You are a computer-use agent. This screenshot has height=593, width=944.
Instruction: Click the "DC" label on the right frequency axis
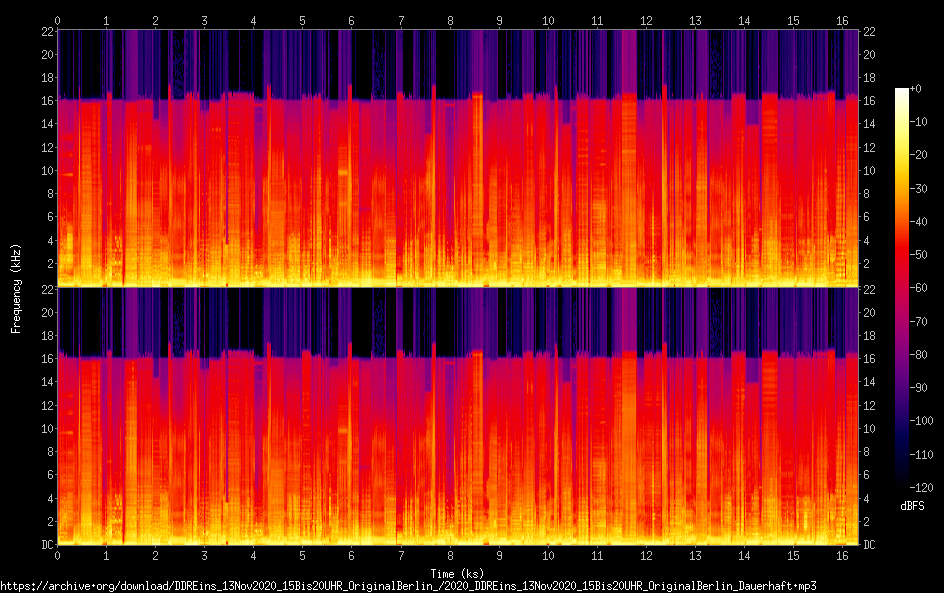(869, 545)
